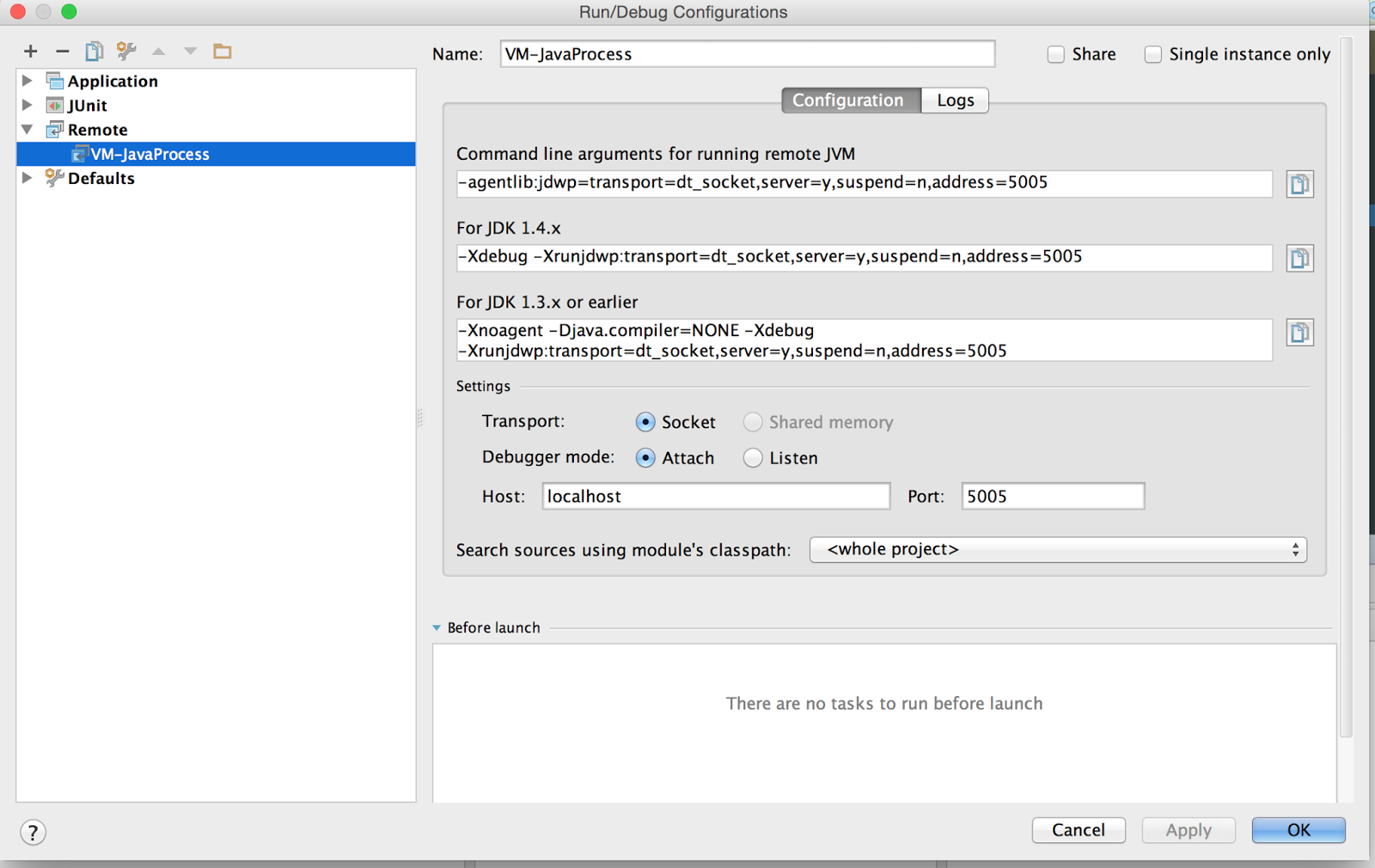Select the Configuration tab

click(849, 100)
